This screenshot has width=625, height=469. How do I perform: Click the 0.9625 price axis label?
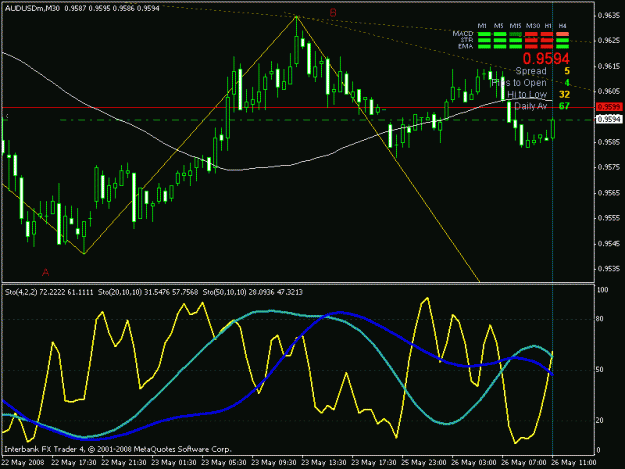click(x=609, y=41)
